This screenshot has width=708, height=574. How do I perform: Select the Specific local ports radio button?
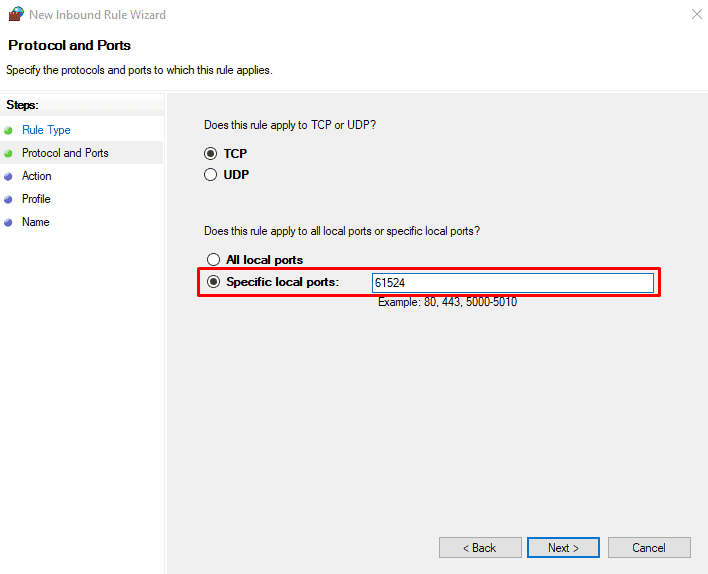(x=213, y=283)
